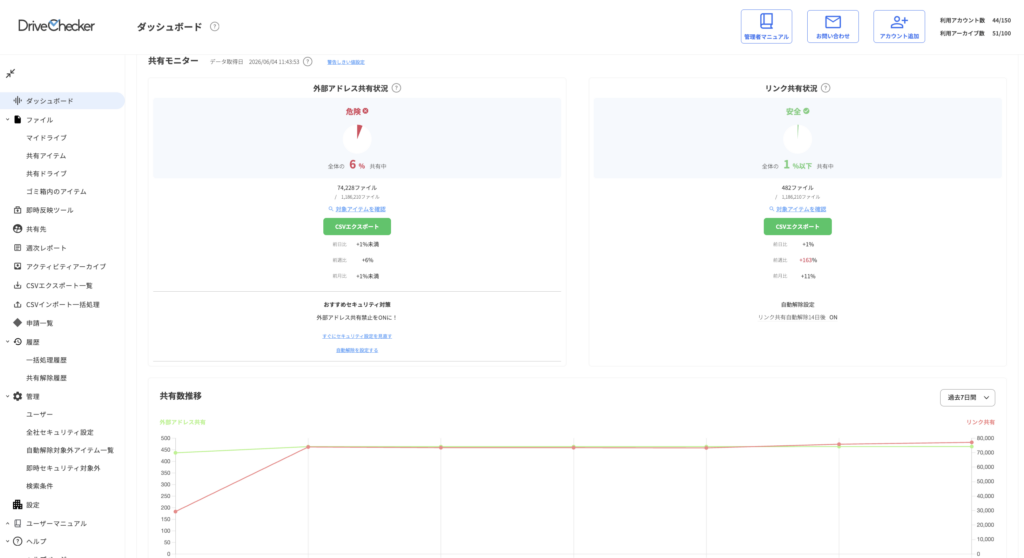Viewport: 1024px width, 558px height.
Task: Click the 共有先 people icon
Action: click(x=18, y=229)
